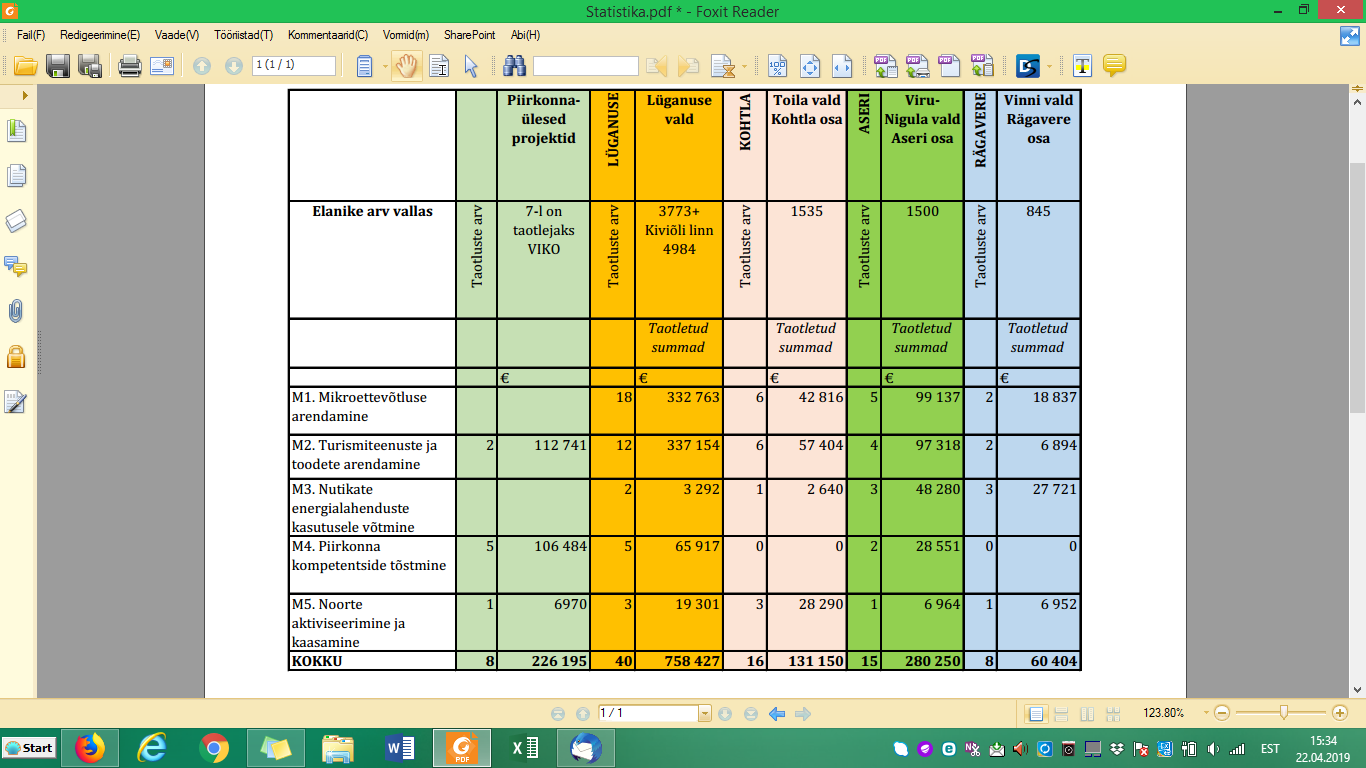Open the Redigeerimine(E) menu
Viewport: 1366px width, 768px height.
[100, 35]
